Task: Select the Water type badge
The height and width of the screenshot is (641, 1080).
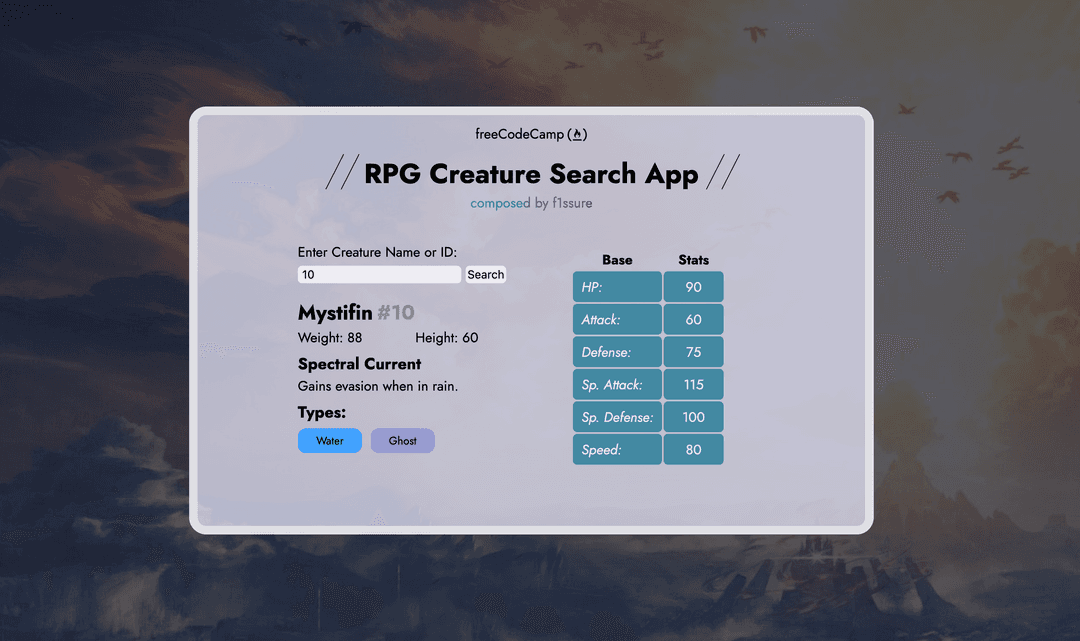Action: click(x=329, y=440)
